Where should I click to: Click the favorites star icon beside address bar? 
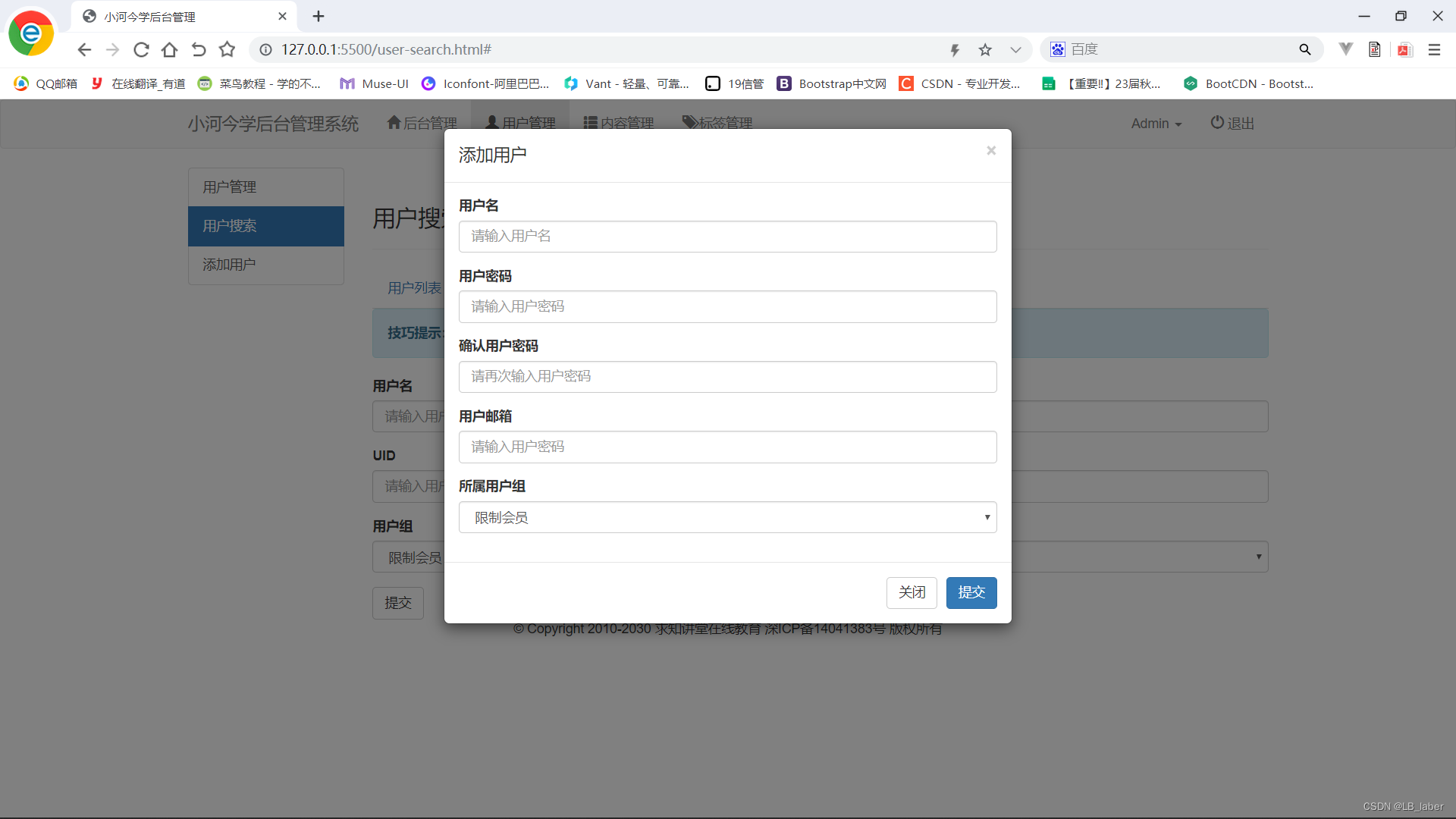[x=227, y=49]
